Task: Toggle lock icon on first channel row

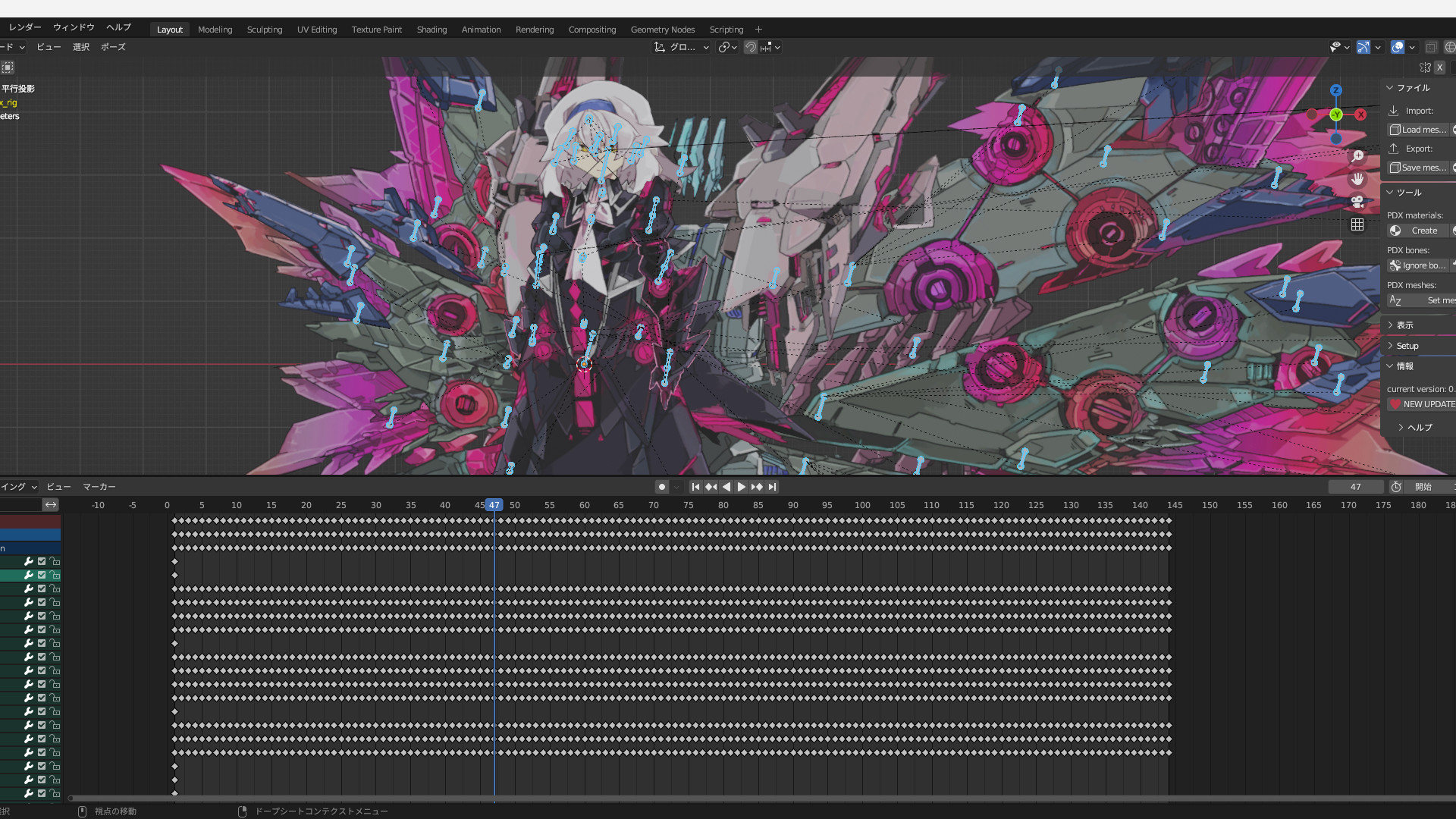Action: (x=55, y=561)
